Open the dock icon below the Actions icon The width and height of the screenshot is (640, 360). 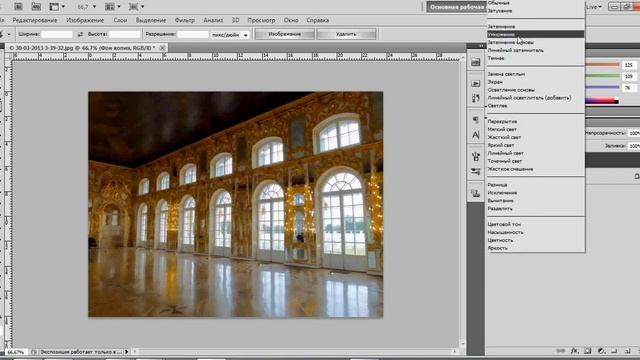pos(476,98)
